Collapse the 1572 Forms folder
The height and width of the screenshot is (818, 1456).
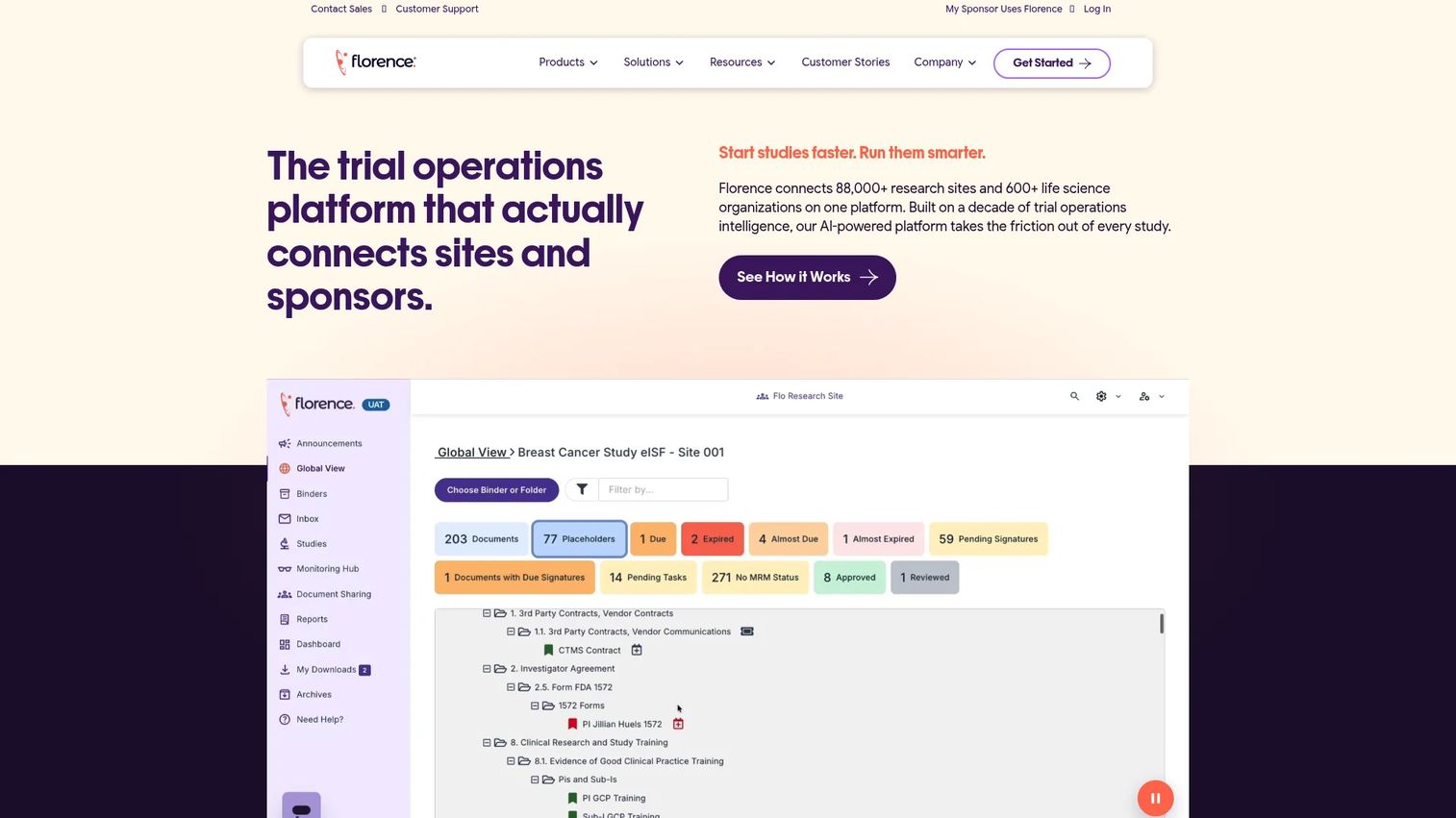(x=535, y=706)
